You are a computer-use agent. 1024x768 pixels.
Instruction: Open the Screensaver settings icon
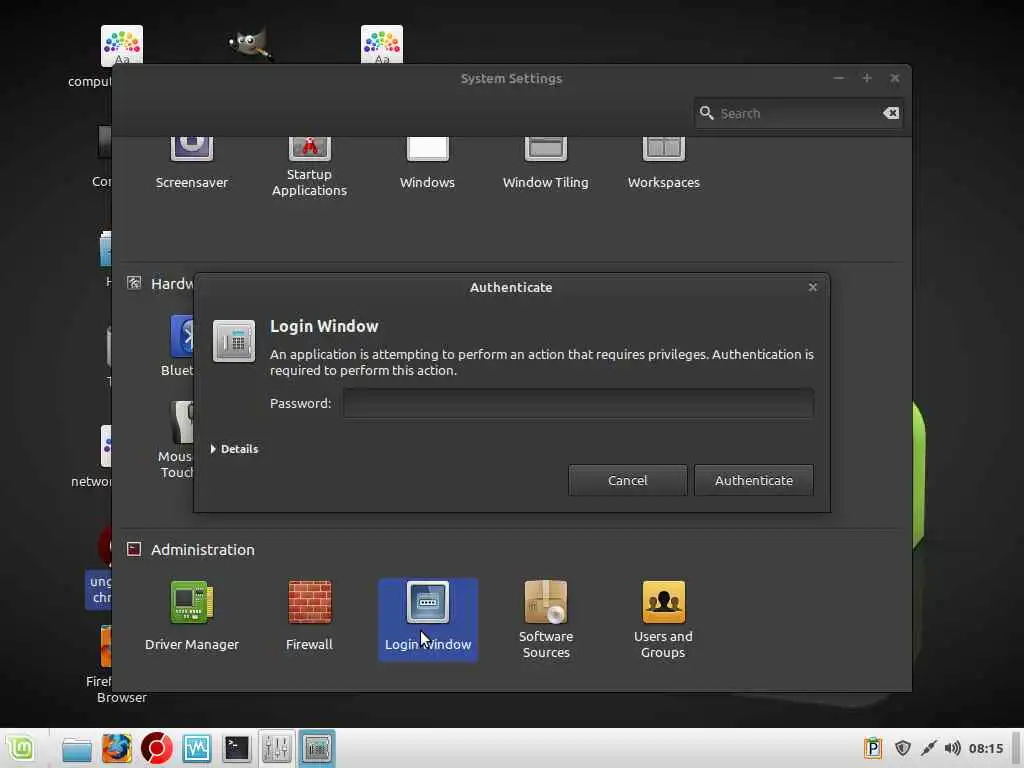pos(191,163)
